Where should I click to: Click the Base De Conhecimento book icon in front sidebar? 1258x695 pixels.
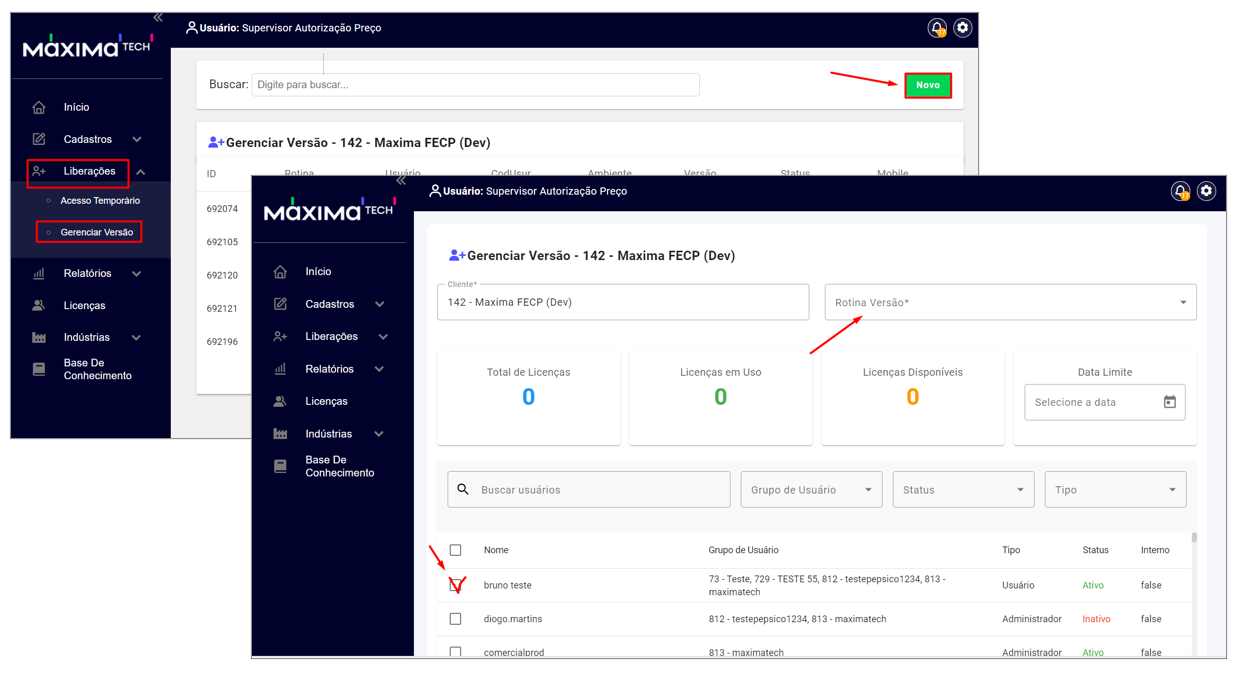click(x=280, y=467)
